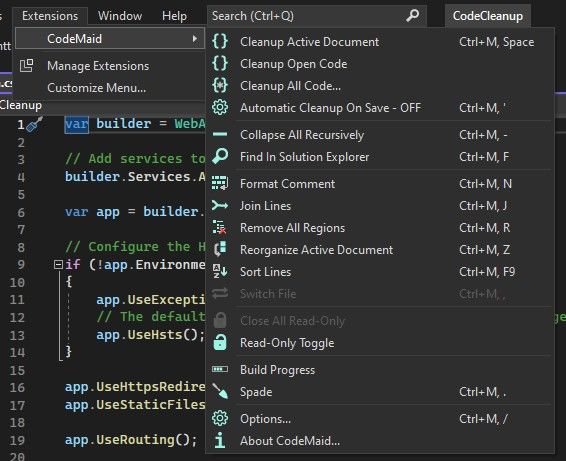Click the Format Comment icon
The height and width of the screenshot is (461, 566).
[x=220, y=183]
